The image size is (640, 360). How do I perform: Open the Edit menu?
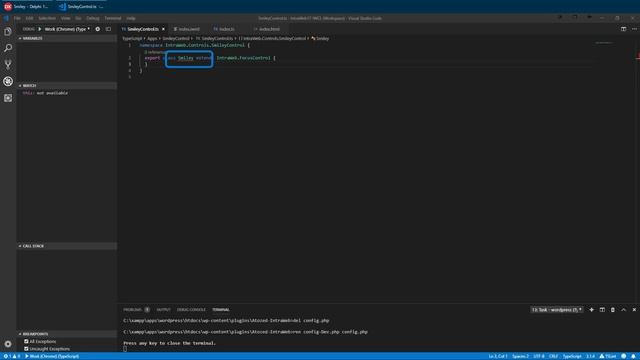coord(29,18)
